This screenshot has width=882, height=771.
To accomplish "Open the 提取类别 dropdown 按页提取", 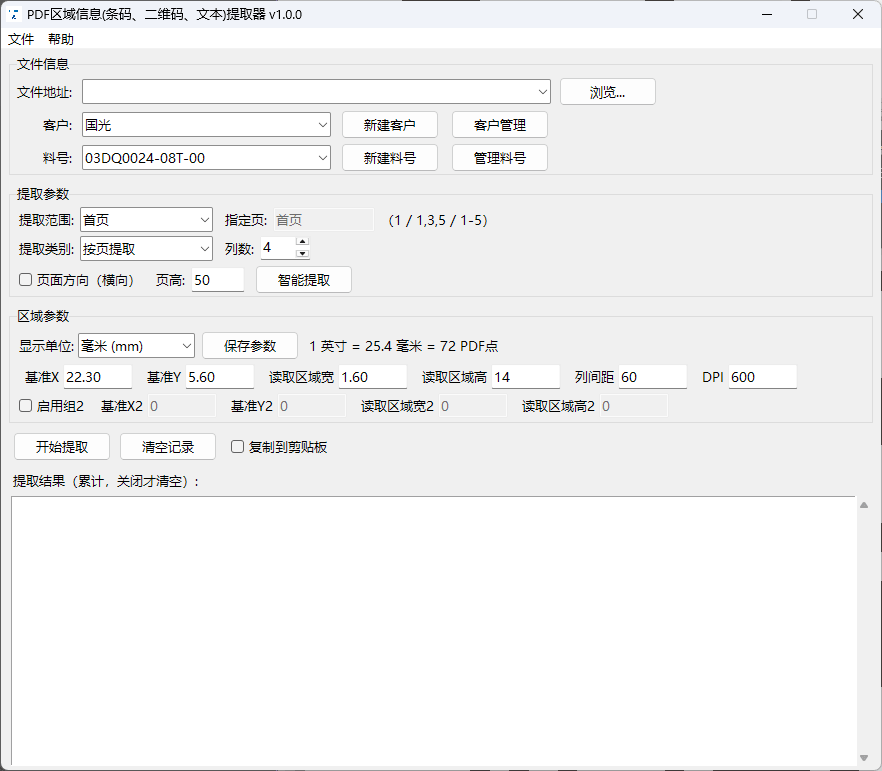I will (146, 249).
